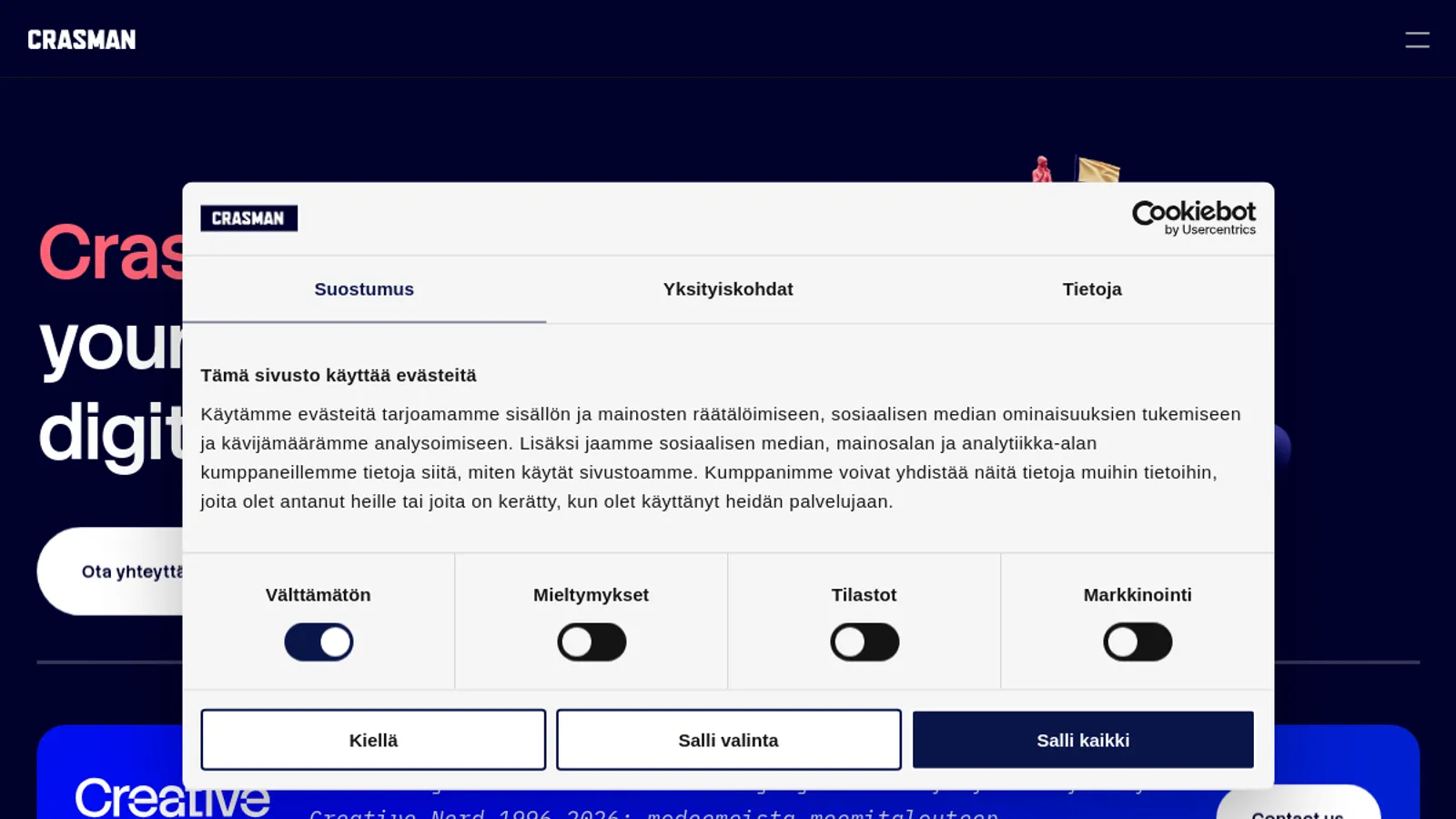Enable the Tilastot cookie switch
The height and width of the screenshot is (819, 1456).
pos(864,642)
